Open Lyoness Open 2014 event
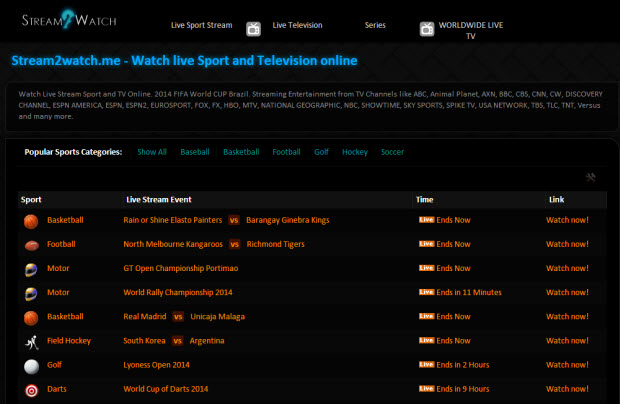 pyautogui.click(x=156, y=365)
